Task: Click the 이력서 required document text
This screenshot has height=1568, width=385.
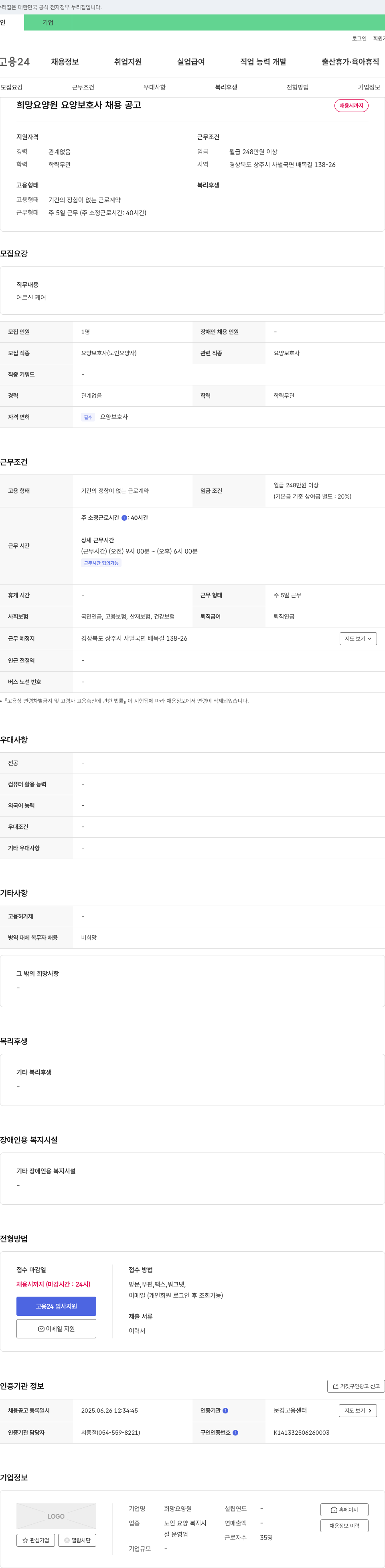Action: click(137, 1331)
